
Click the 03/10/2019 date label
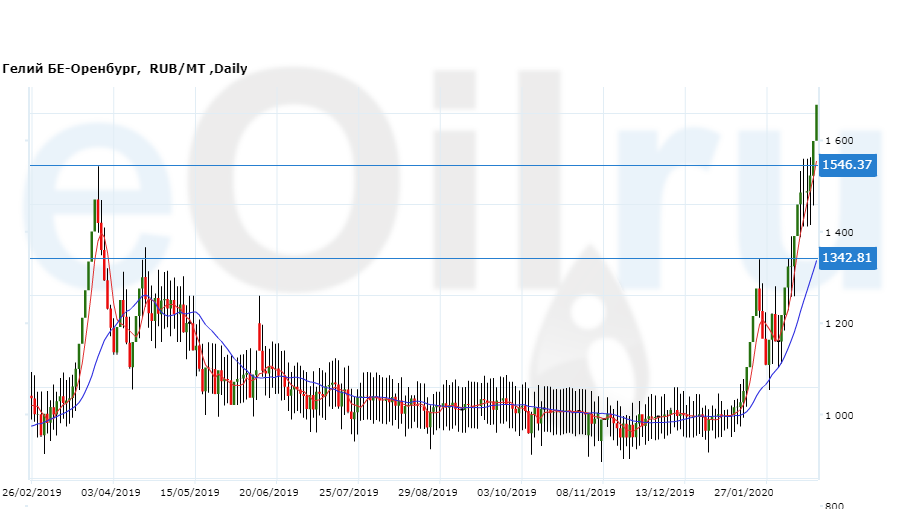[507, 492]
